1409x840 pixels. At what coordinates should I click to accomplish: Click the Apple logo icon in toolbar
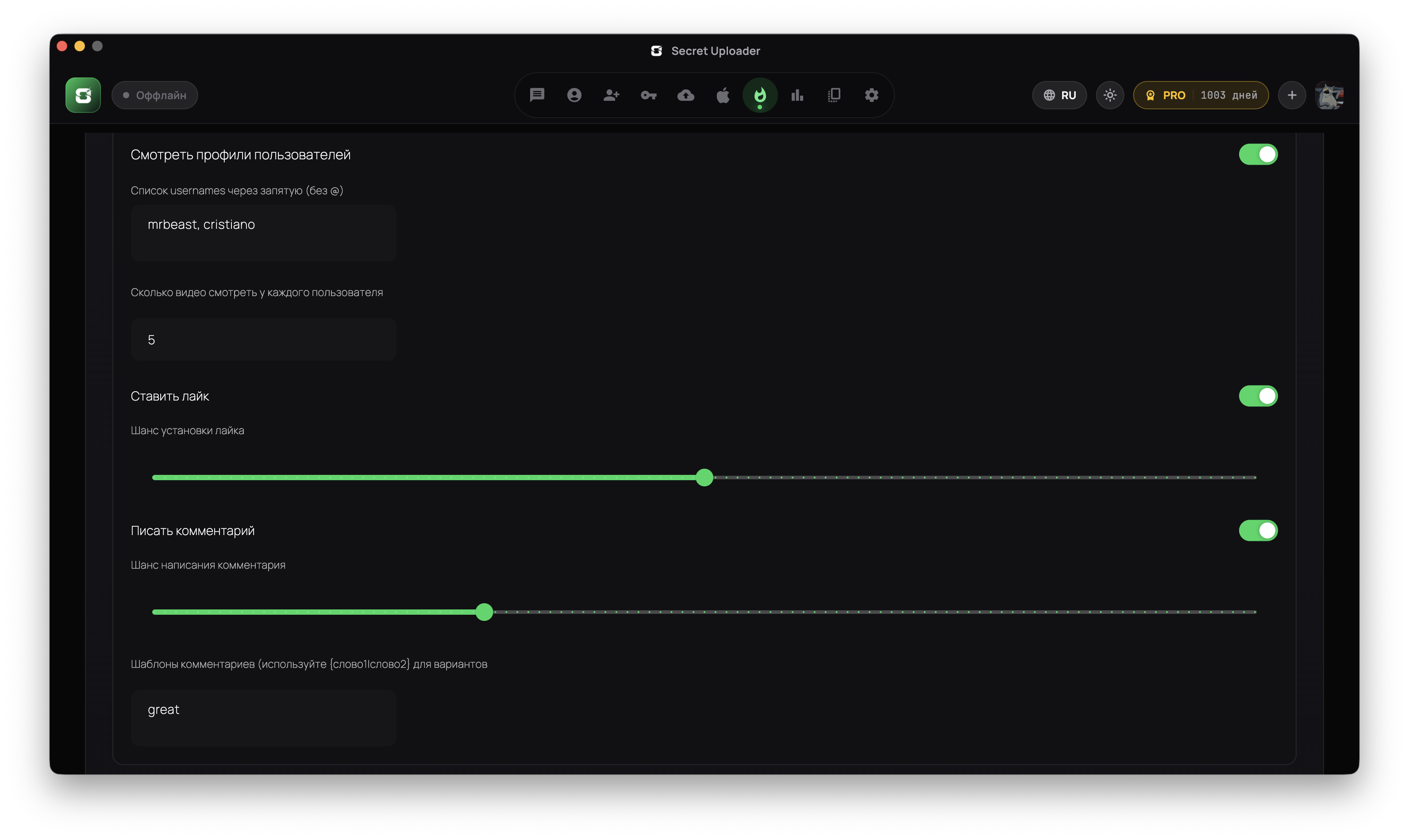click(x=723, y=95)
